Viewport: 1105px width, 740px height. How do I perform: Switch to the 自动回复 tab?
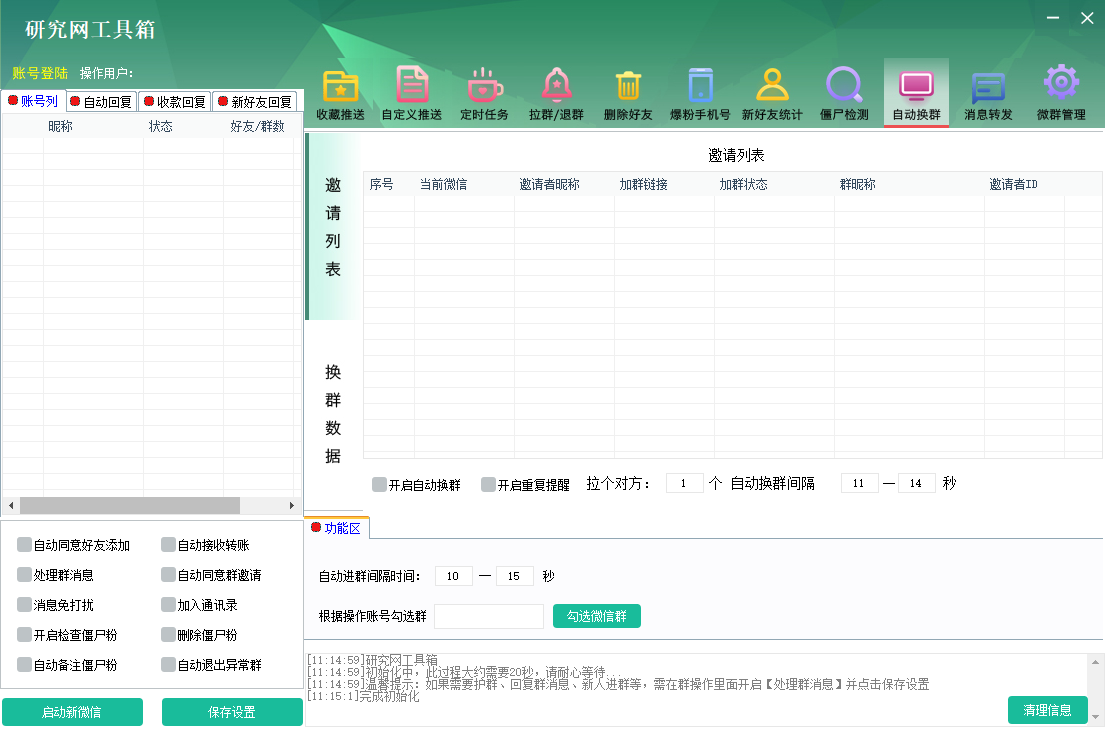[101, 101]
